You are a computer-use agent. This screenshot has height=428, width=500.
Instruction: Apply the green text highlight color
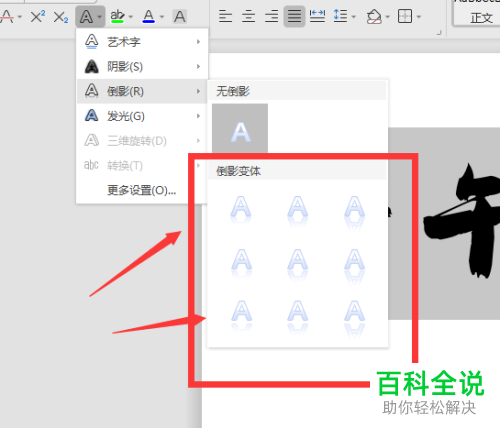[117, 16]
